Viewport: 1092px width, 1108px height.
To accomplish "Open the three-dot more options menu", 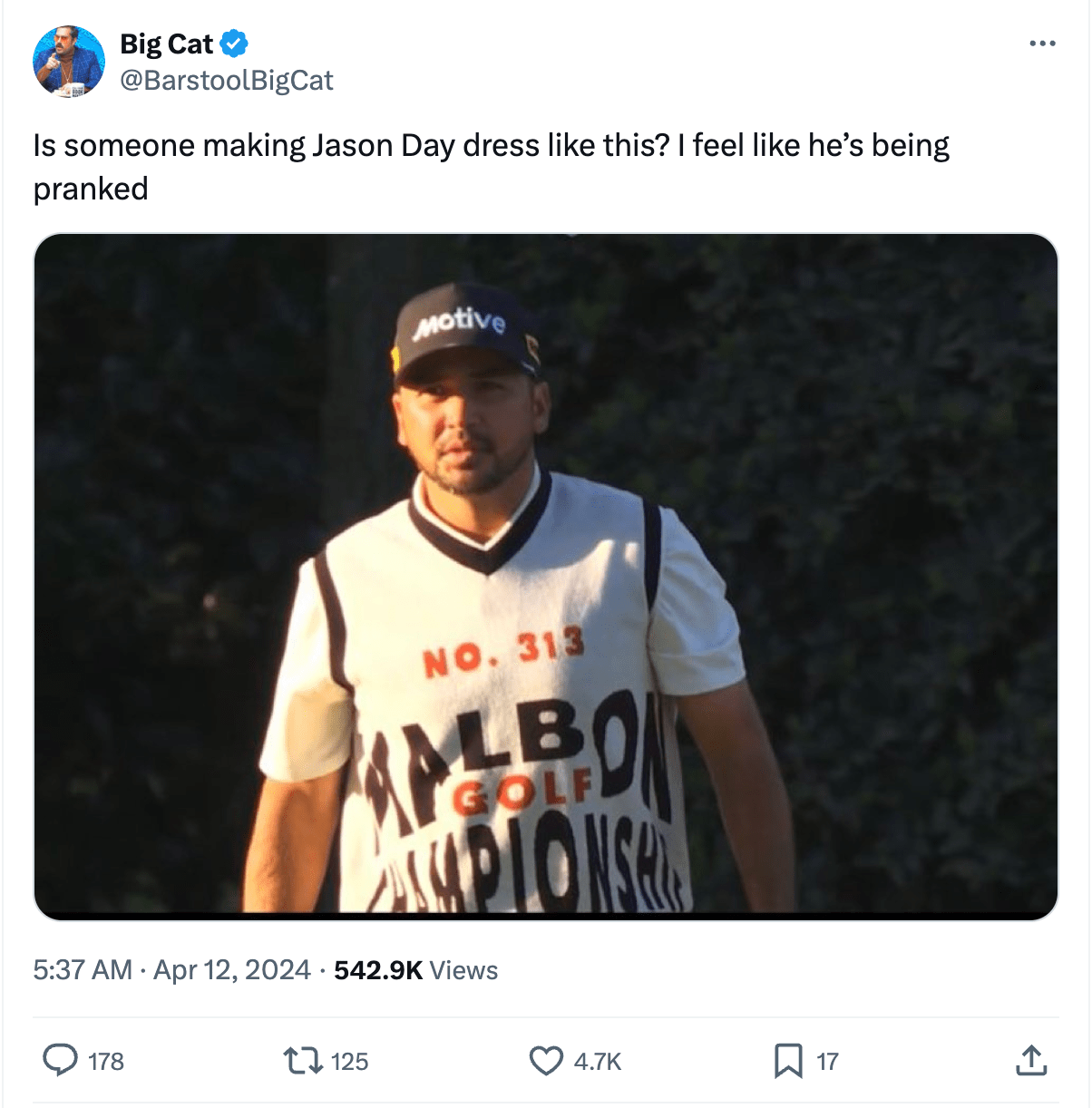I will [1045, 43].
